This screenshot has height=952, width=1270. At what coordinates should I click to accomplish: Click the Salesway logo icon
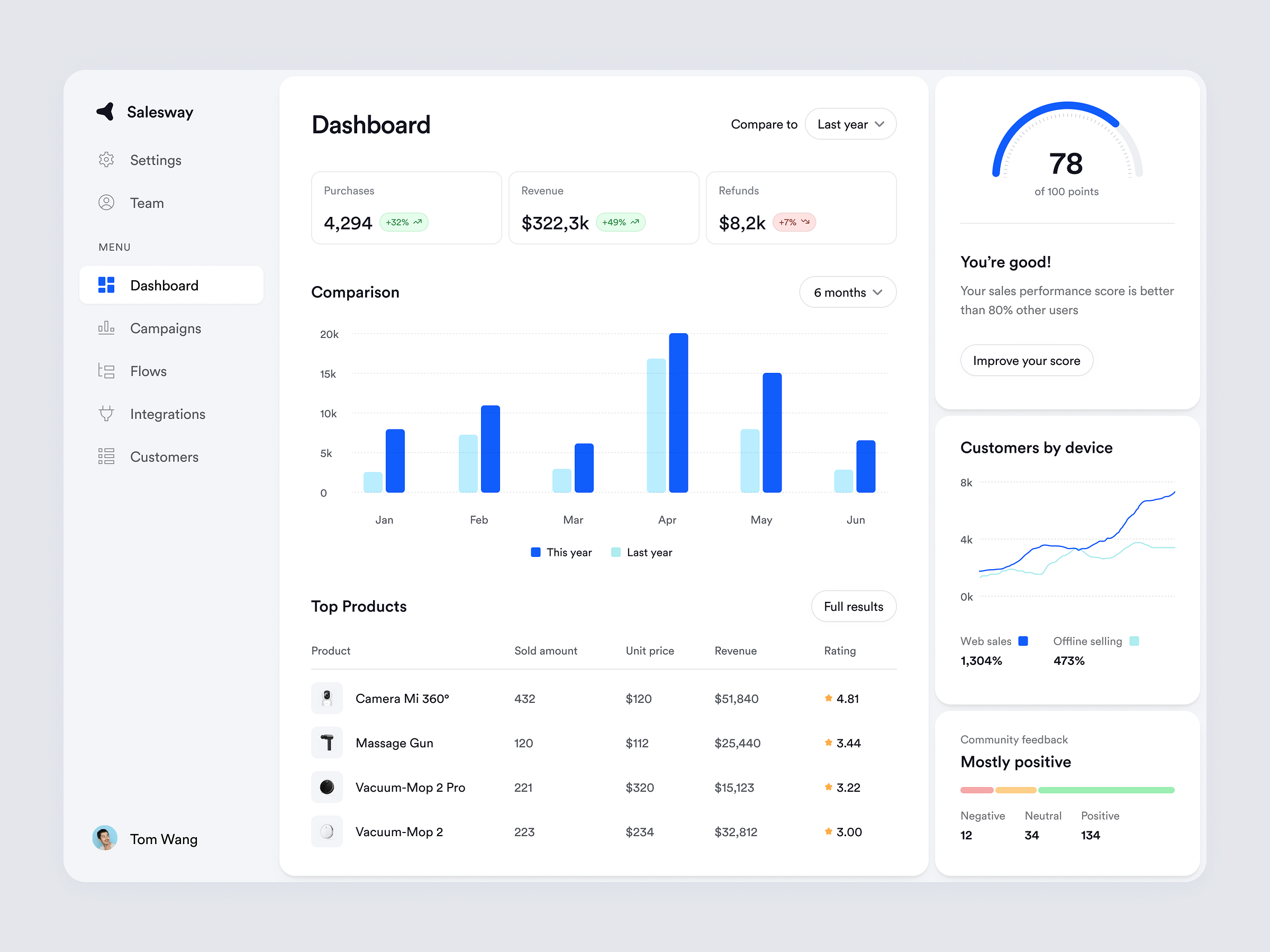click(x=108, y=111)
